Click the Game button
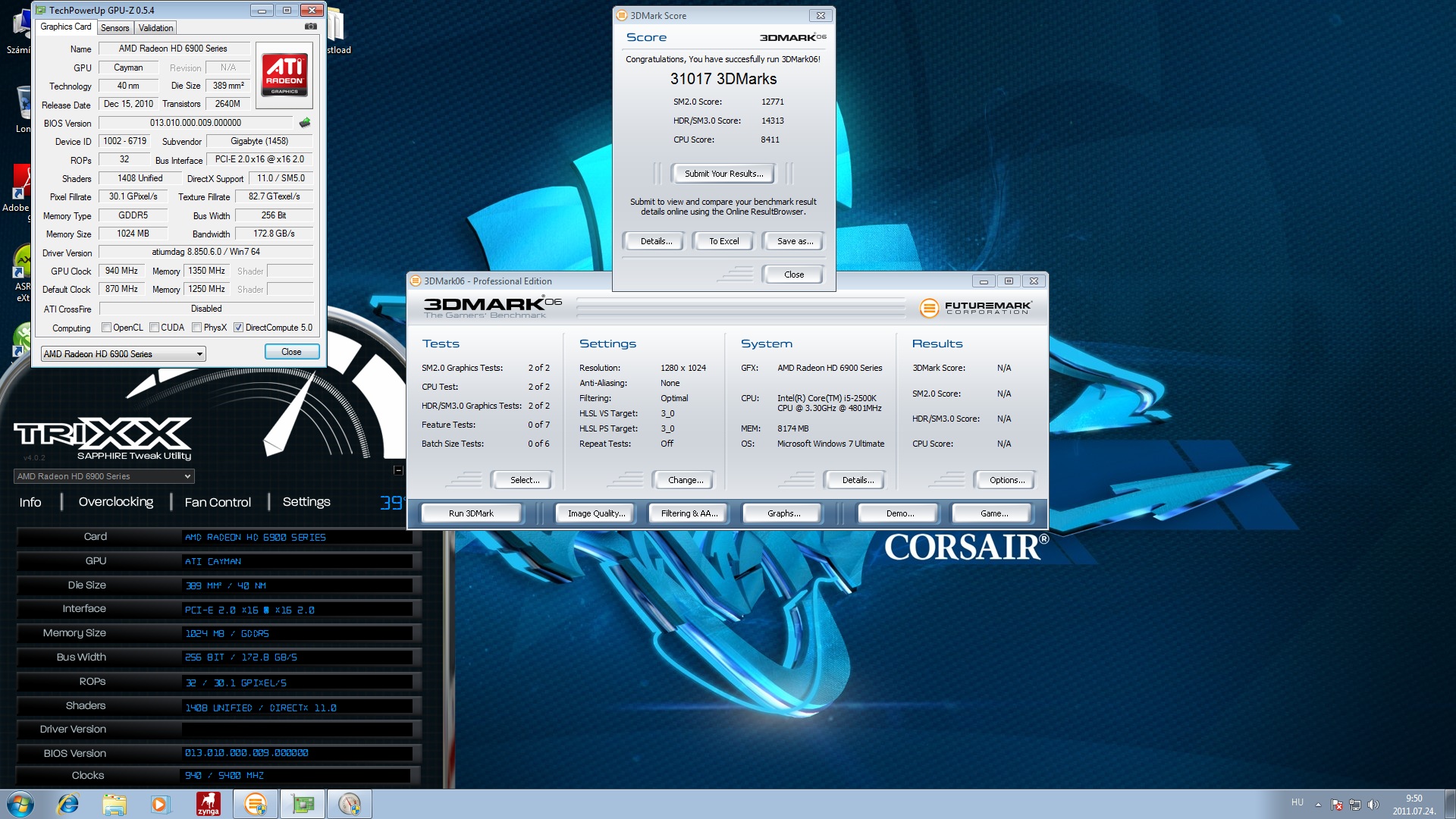Viewport: 1456px width, 819px height. pyautogui.click(x=993, y=513)
